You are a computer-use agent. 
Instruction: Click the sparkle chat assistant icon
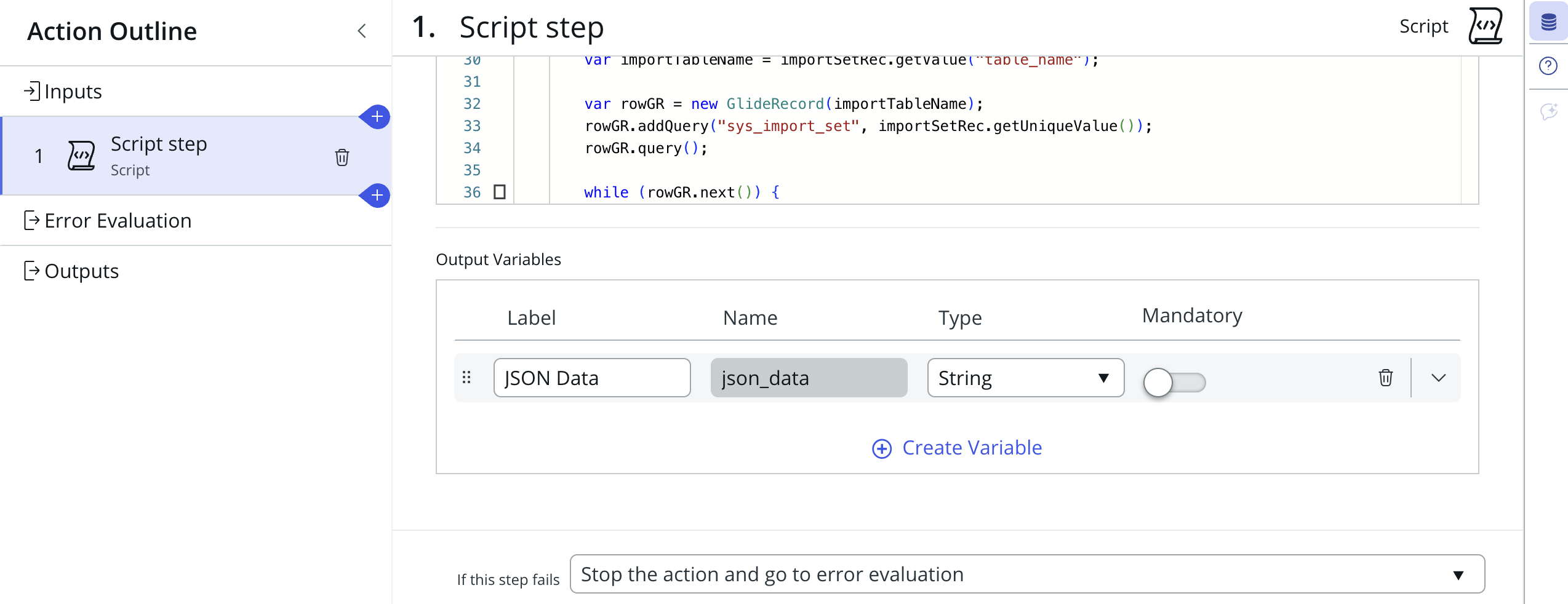tap(1548, 111)
